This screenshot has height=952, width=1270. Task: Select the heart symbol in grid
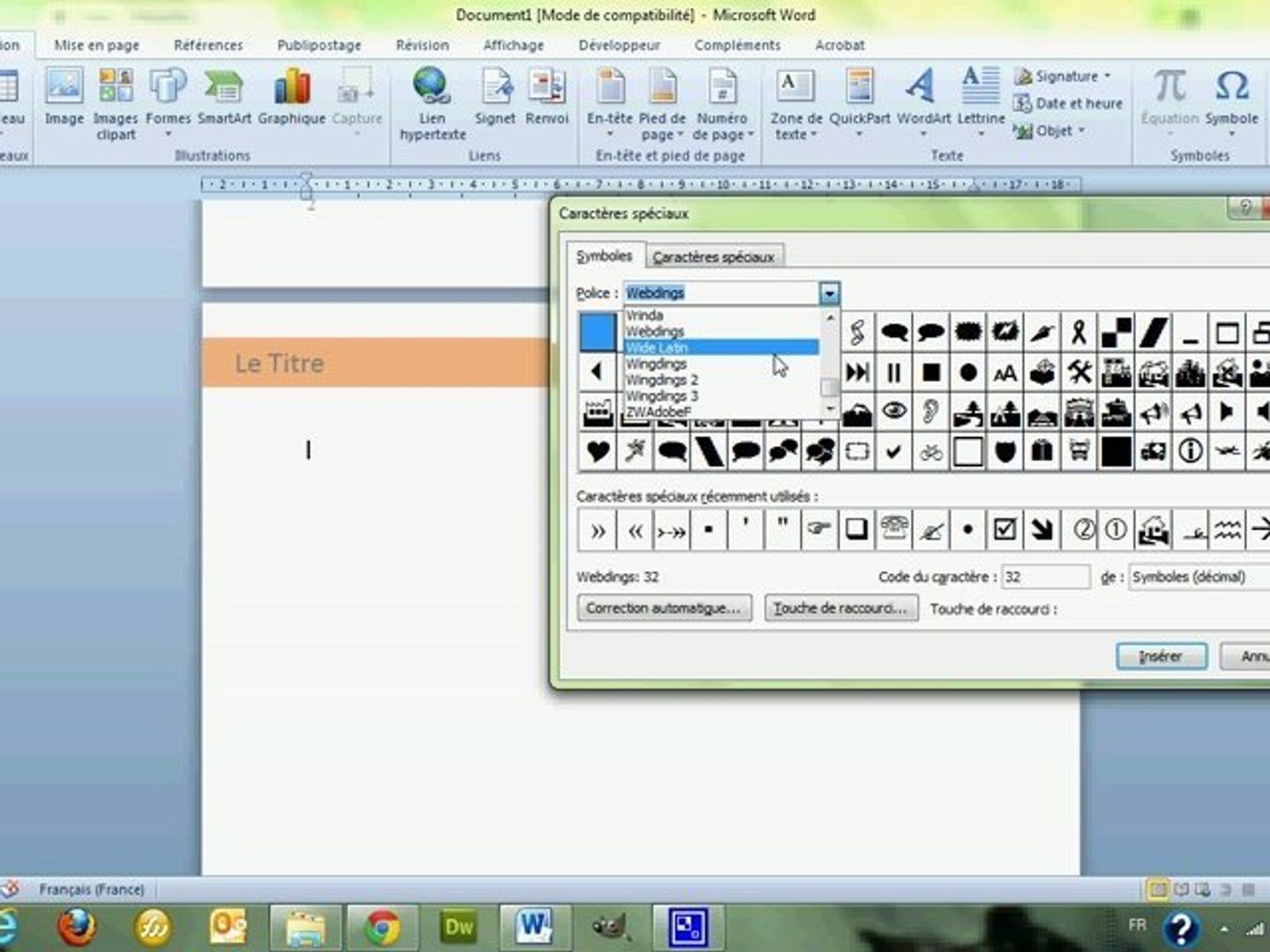597,451
